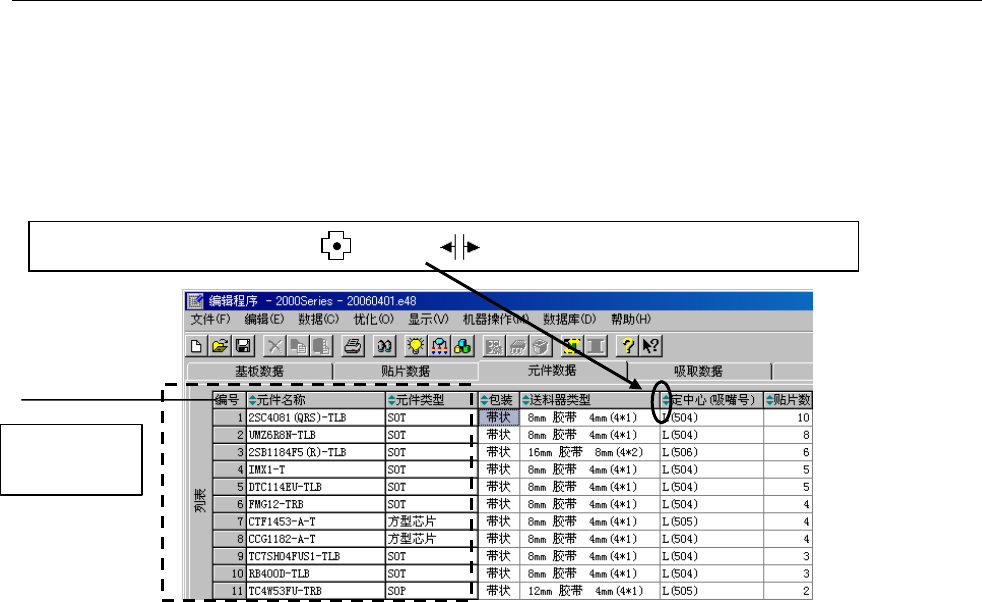Click the colored spheres toolbar icon

click(x=462, y=346)
